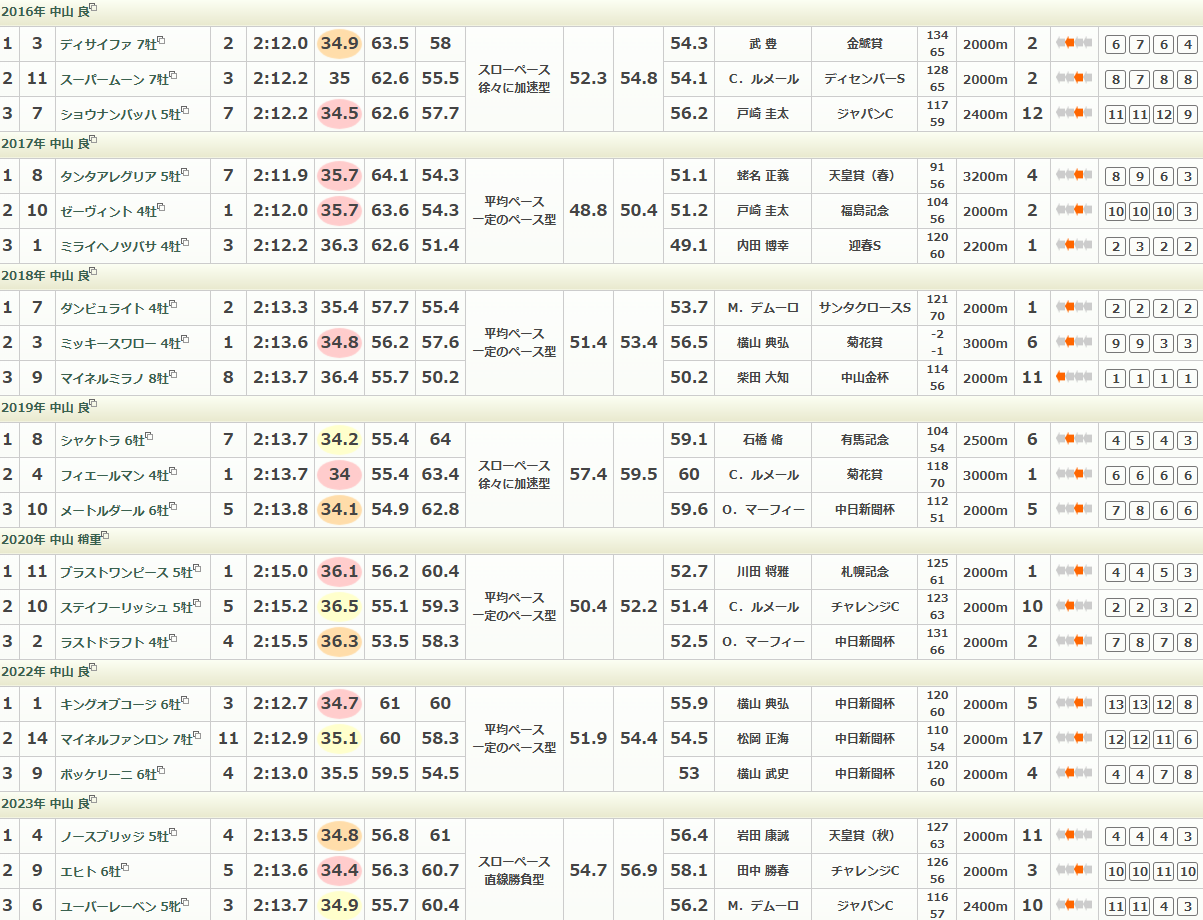Open the popup icon next to 2023年 中山 良
Image resolution: width=1203 pixels, height=920 pixels.
coord(93,800)
